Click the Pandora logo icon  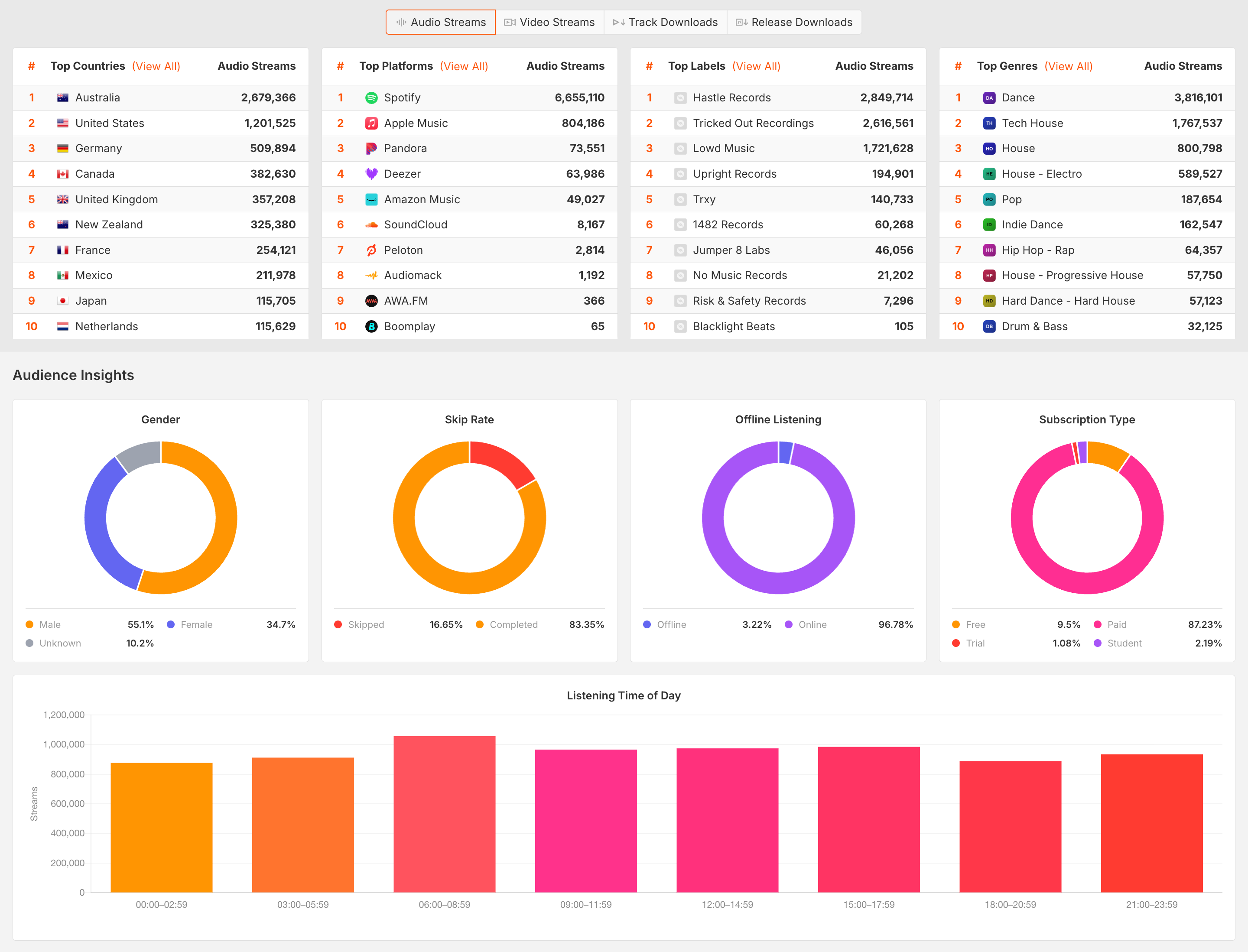pyautogui.click(x=371, y=149)
